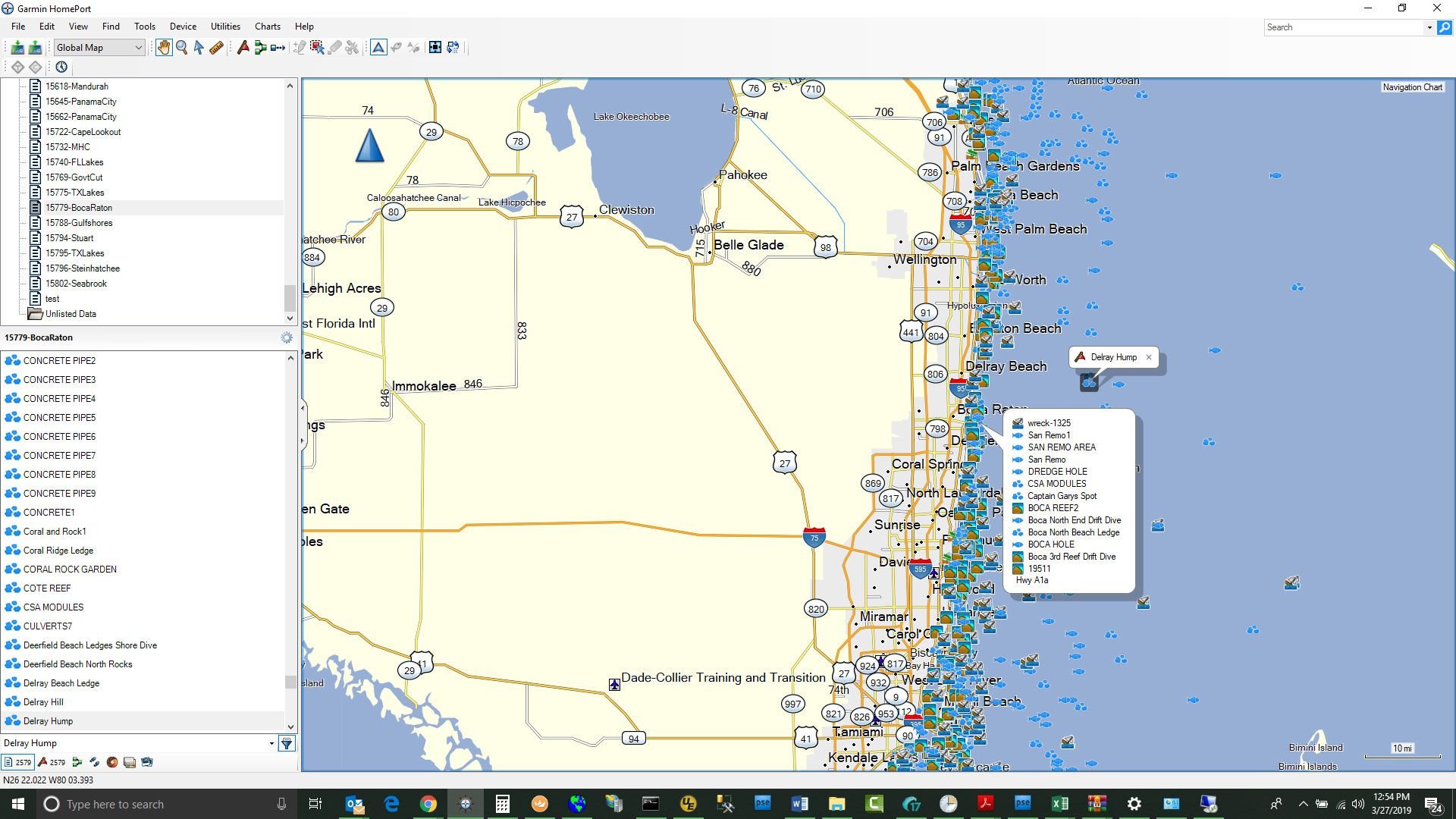This screenshot has height=819, width=1456.
Task: Open the Search field dropdown arrow
Action: click(x=1429, y=27)
